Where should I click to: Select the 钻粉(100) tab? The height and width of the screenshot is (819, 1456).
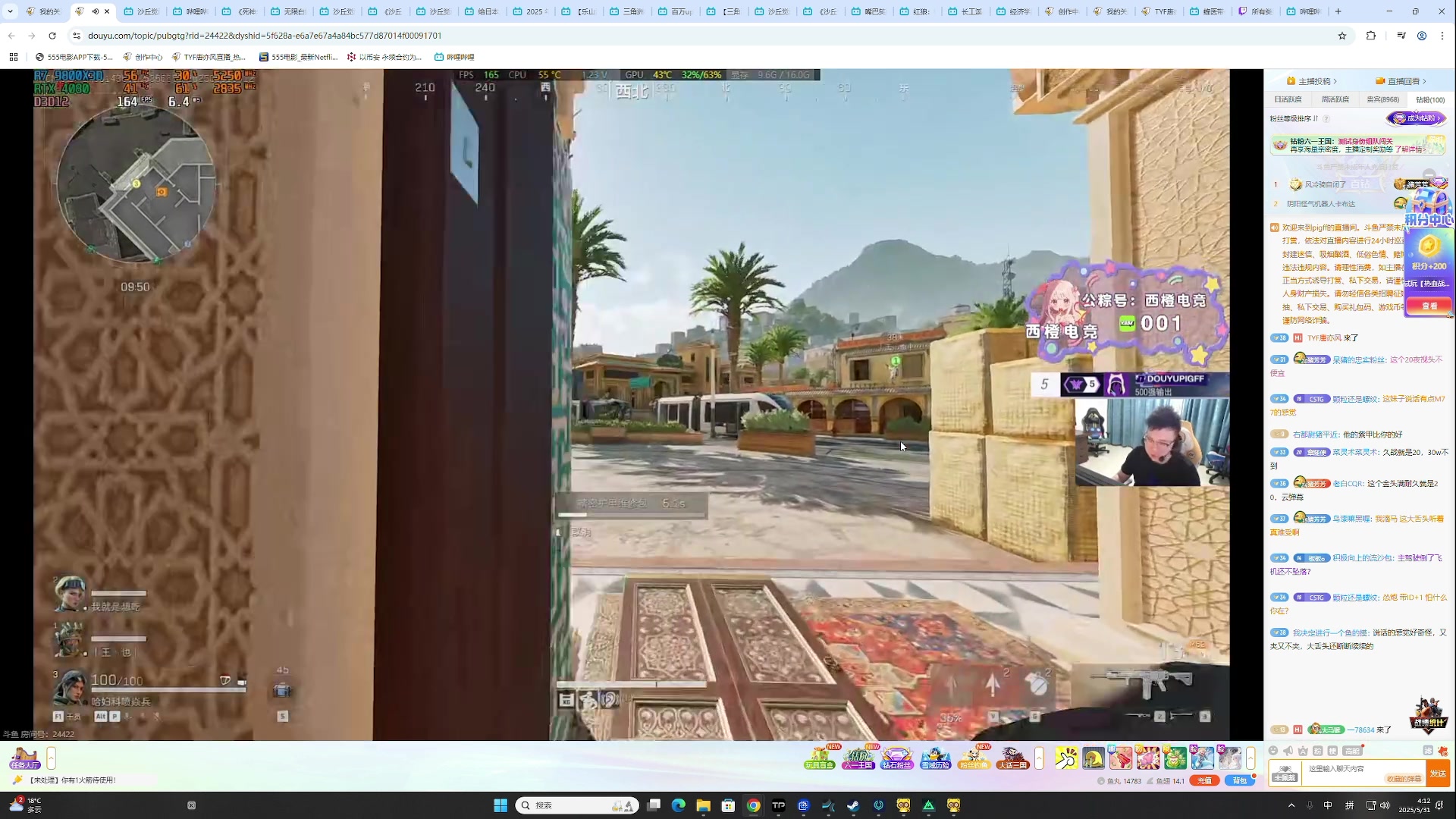click(1430, 99)
